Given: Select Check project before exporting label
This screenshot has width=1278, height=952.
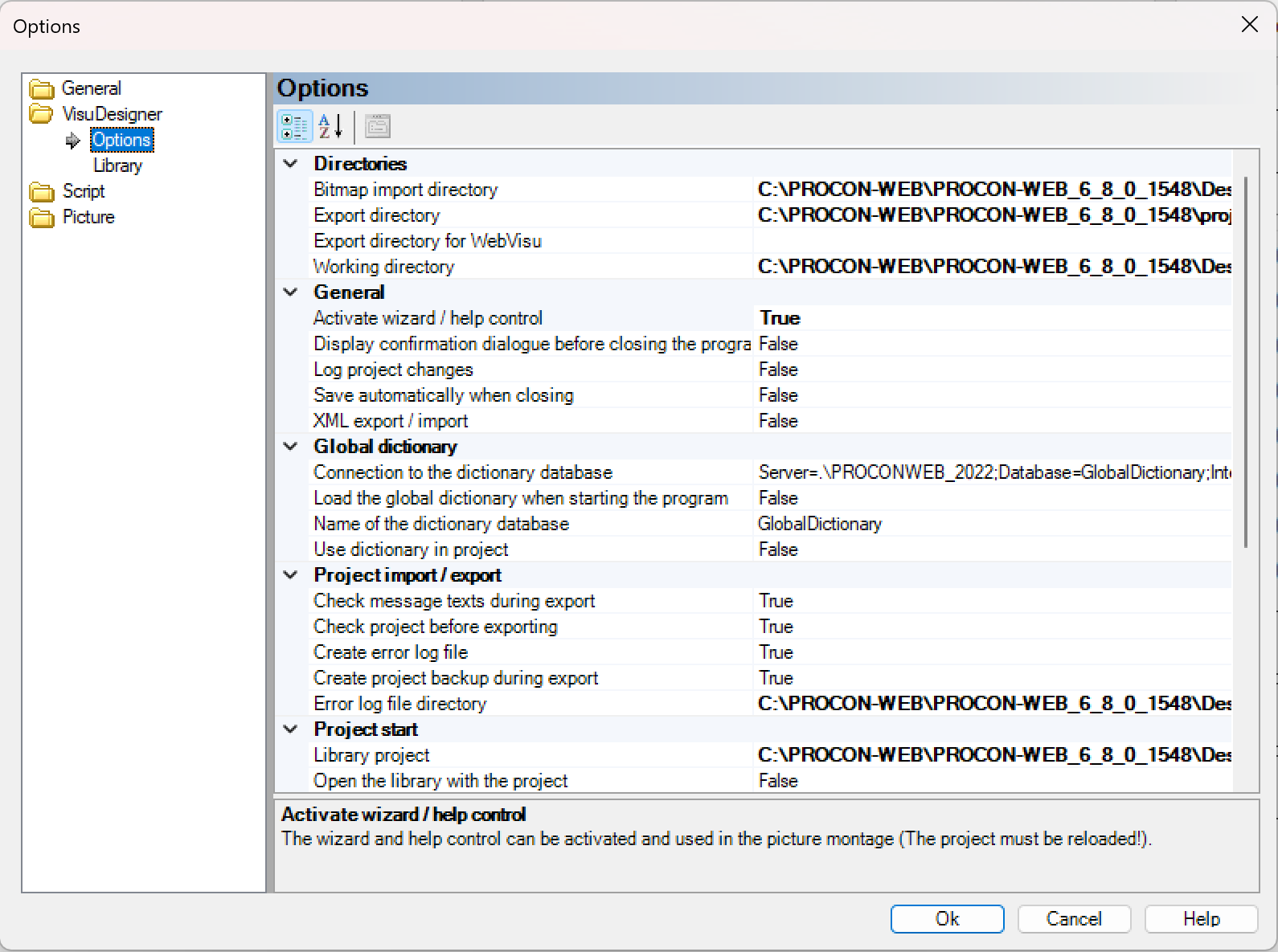Looking at the screenshot, I should pos(435,627).
